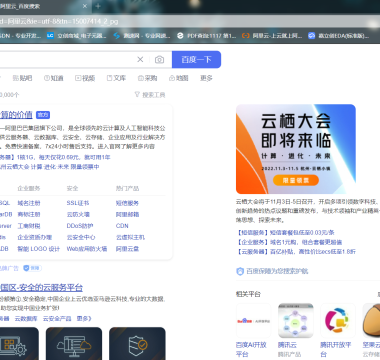Open a new browser tab with plus icon

point(98,6)
